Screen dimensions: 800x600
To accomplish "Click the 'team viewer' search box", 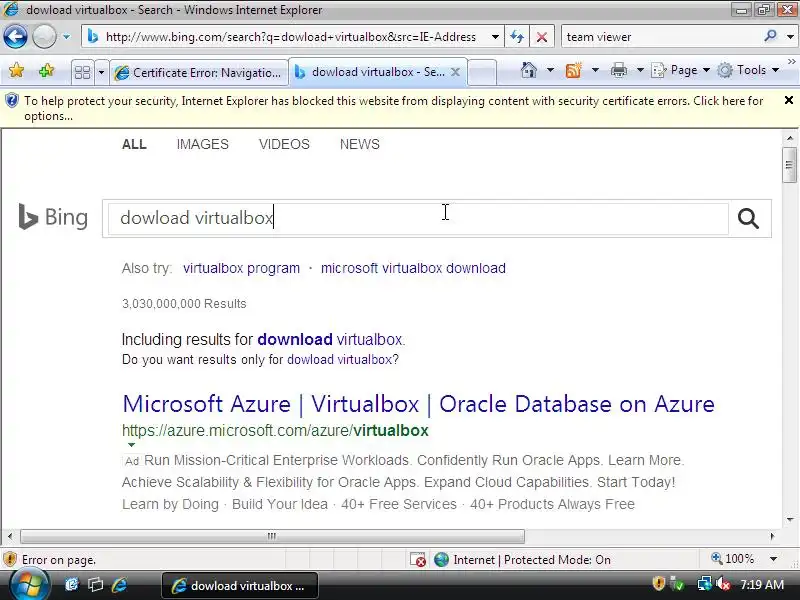I will pos(661,37).
